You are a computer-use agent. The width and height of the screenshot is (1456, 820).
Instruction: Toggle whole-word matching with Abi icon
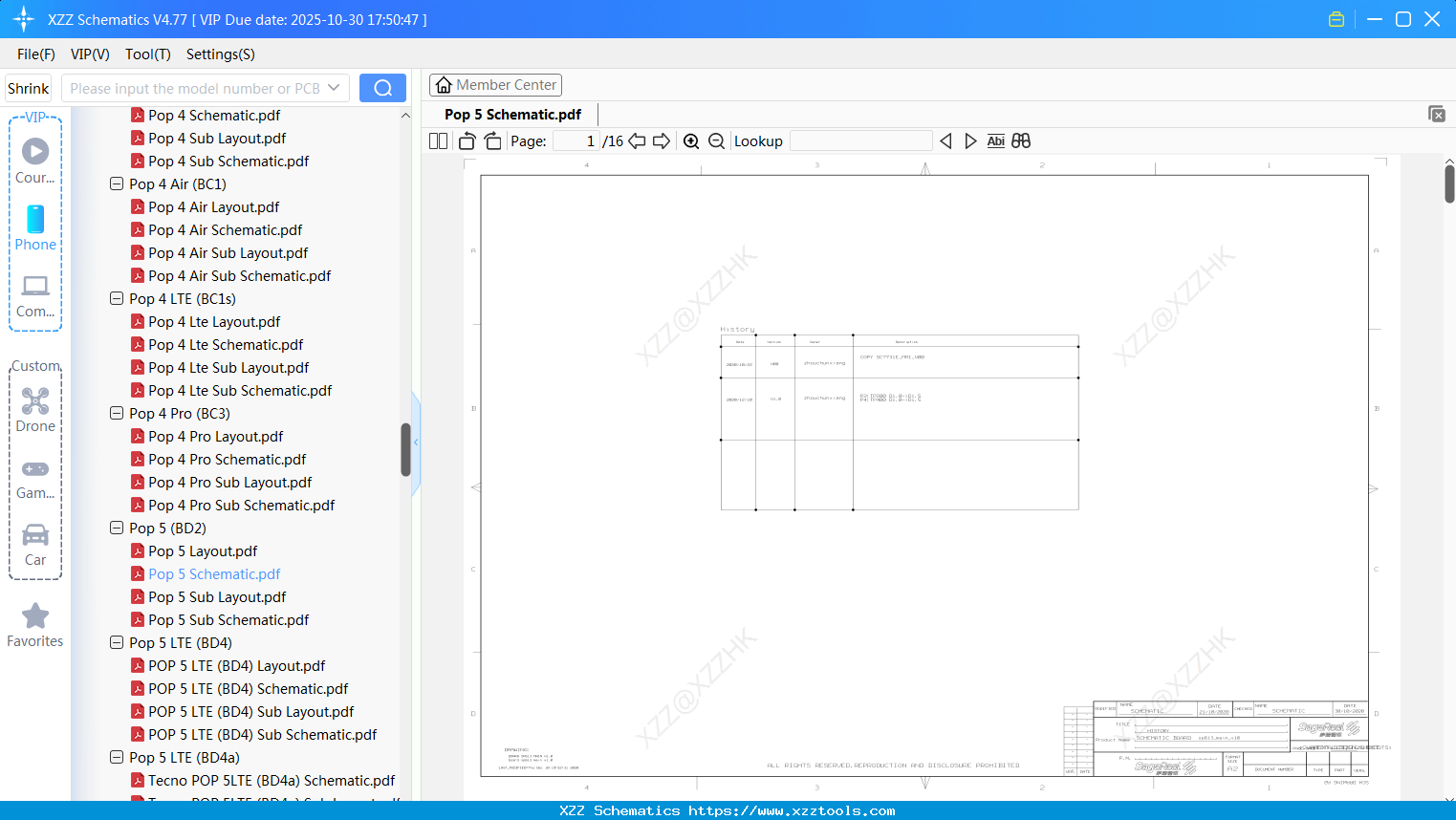[996, 140]
